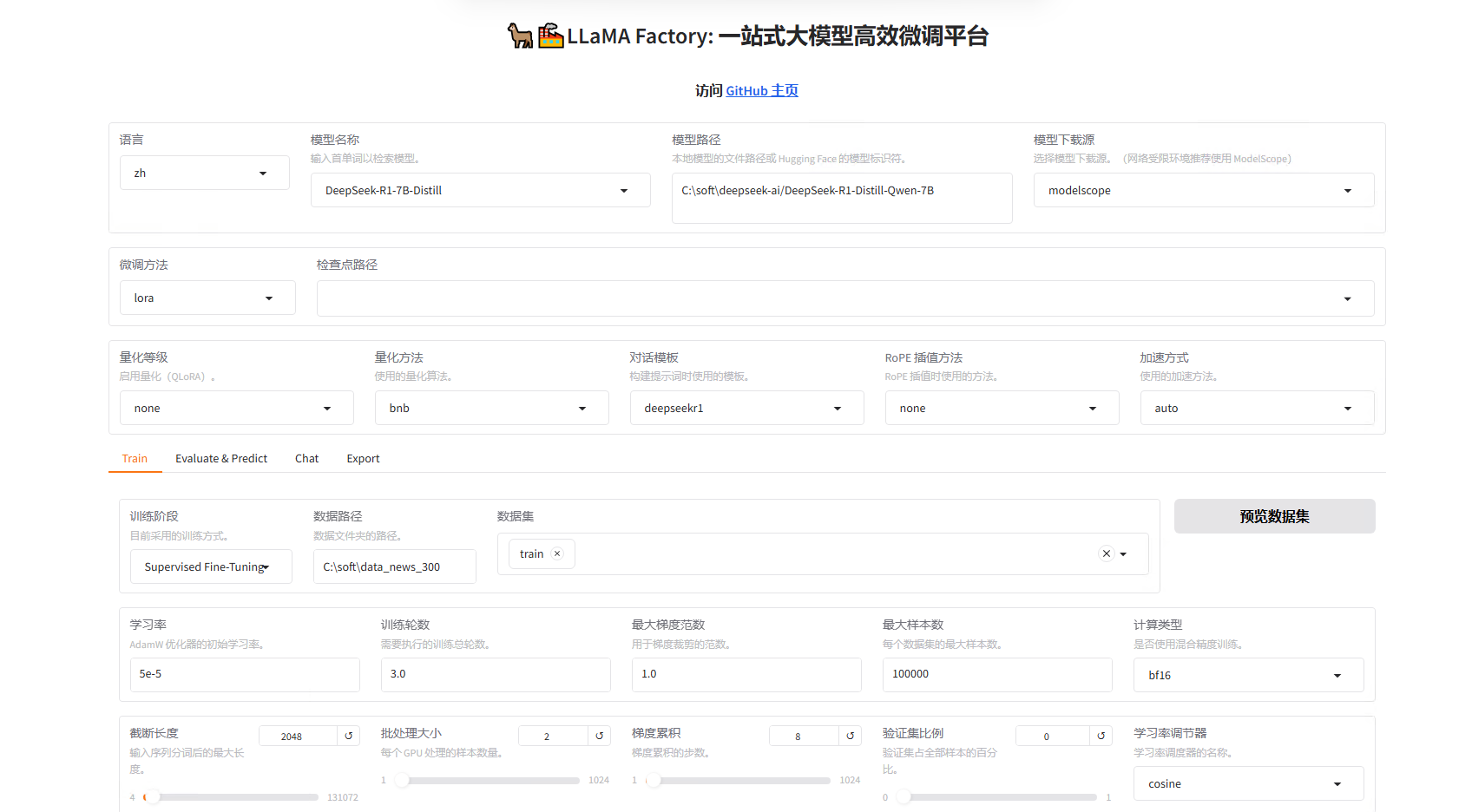Click the 模型路径 text field
The width and height of the screenshot is (1472, 812).
(x=842, y=198)
